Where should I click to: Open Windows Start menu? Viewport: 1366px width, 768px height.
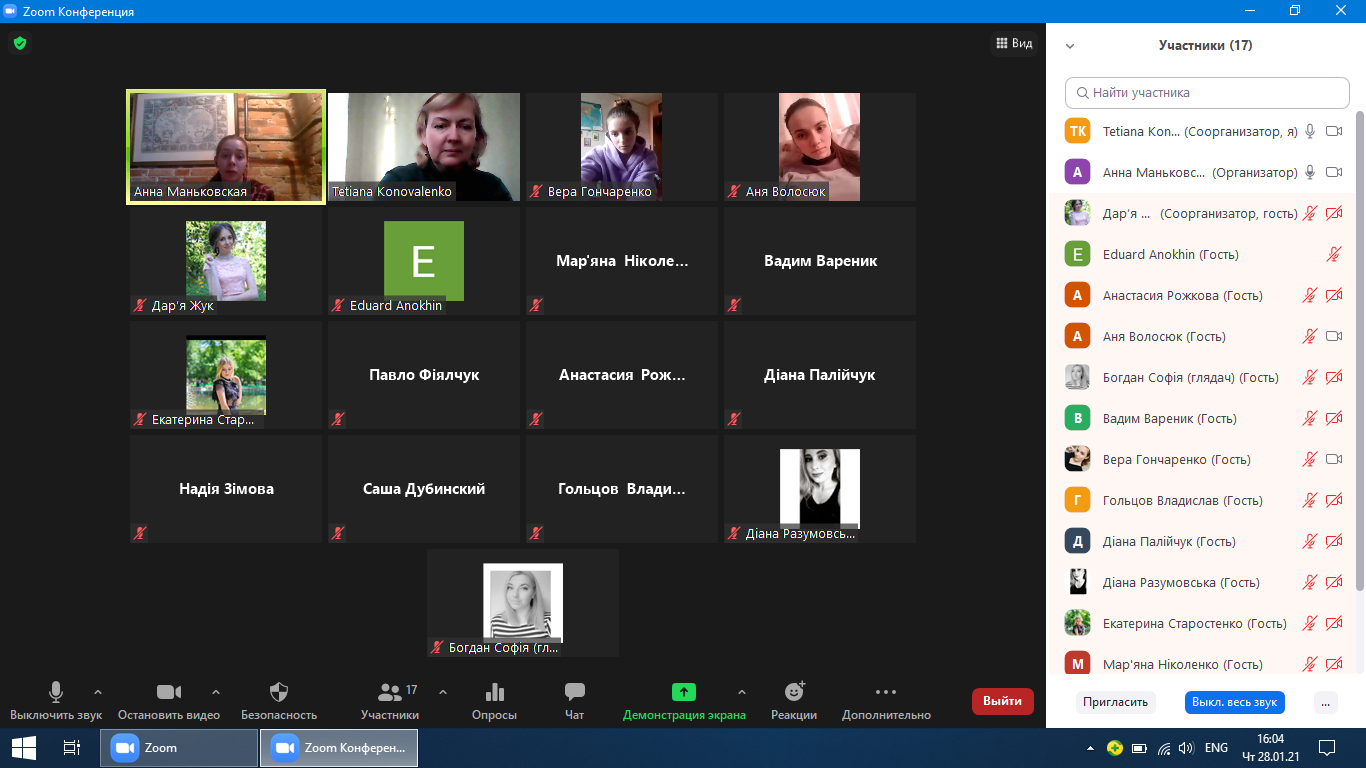(23, 748)
